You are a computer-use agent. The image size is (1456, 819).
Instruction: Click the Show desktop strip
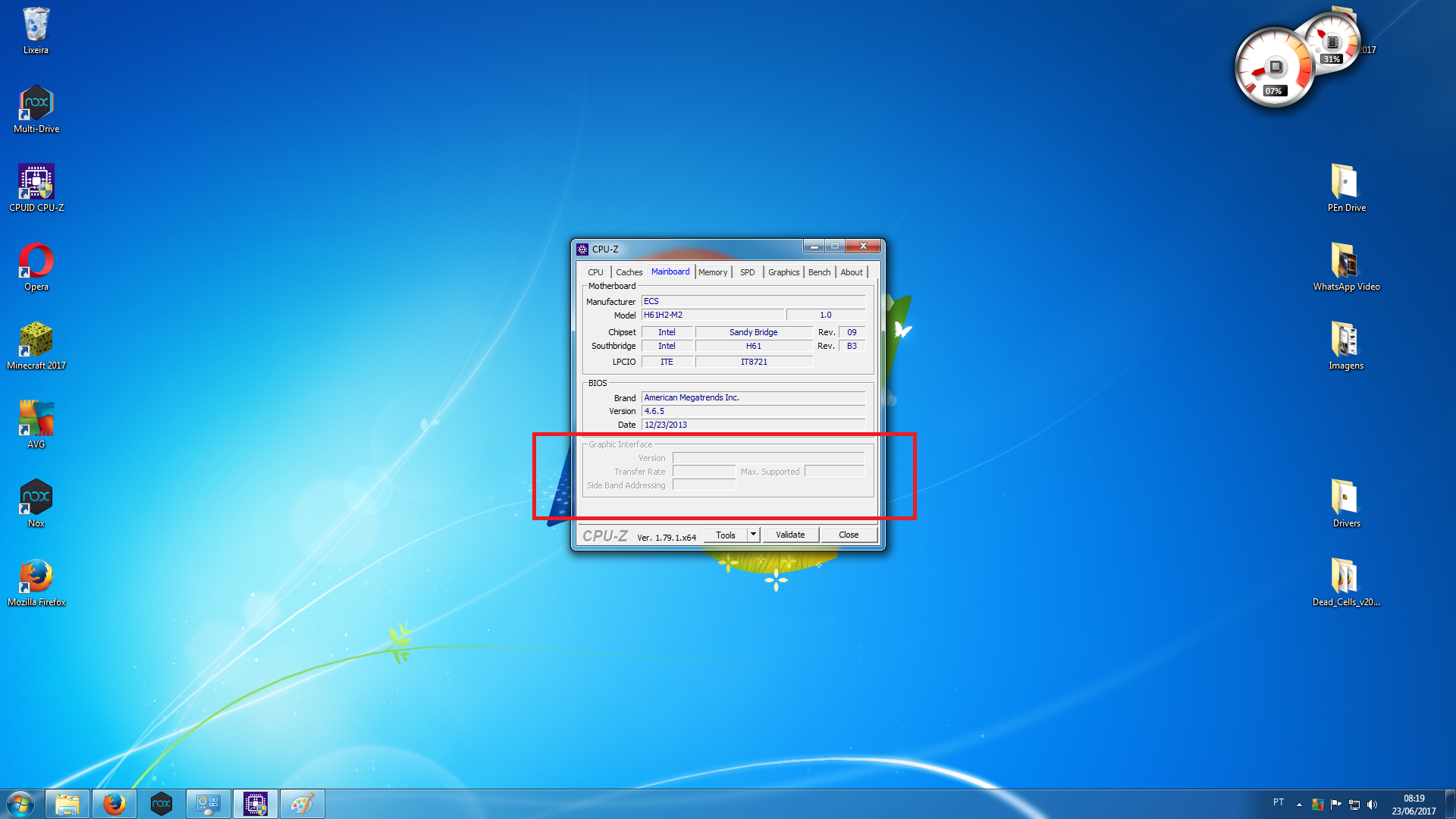tap(1450, 804)
